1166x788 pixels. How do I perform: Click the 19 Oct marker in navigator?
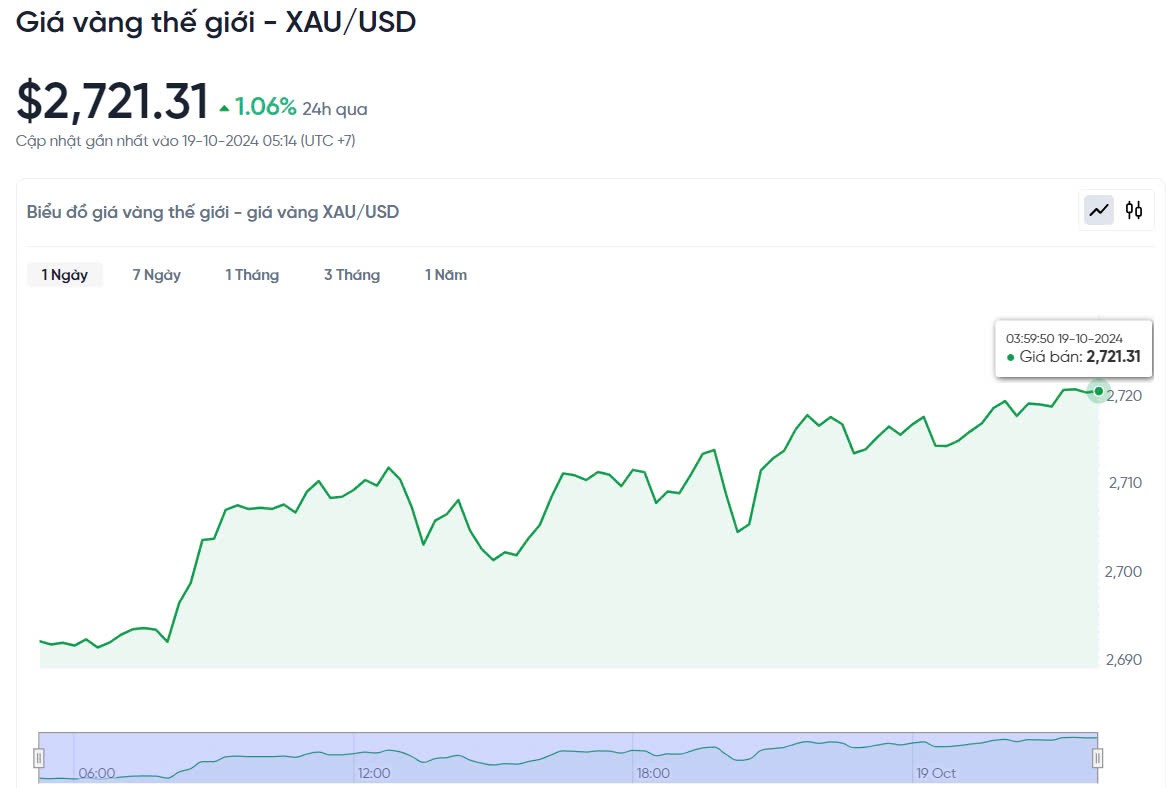click(936, 773)
